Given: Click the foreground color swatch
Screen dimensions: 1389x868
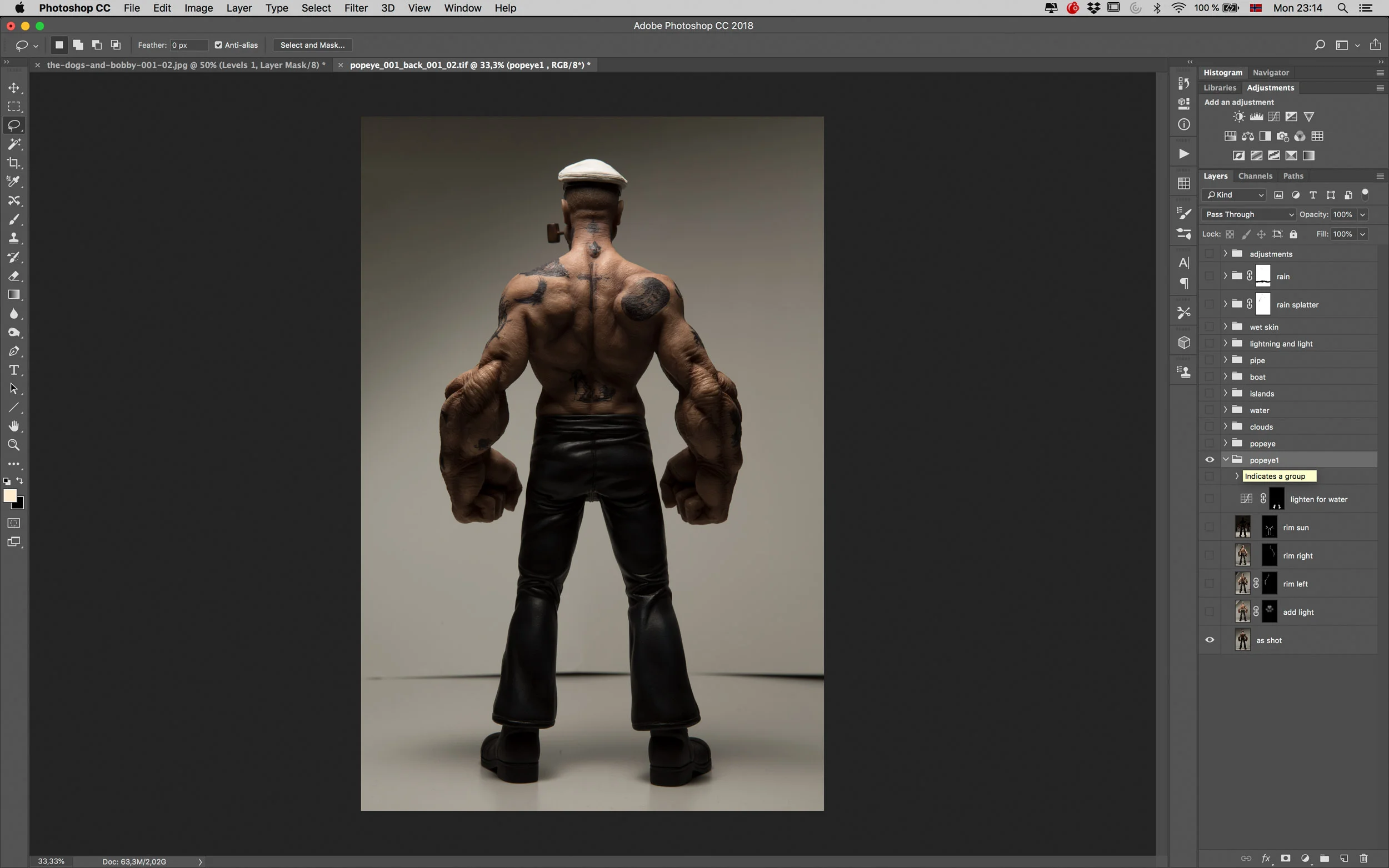Looking at the screenshot, I should pyautogui.click(x=10, y=496).
